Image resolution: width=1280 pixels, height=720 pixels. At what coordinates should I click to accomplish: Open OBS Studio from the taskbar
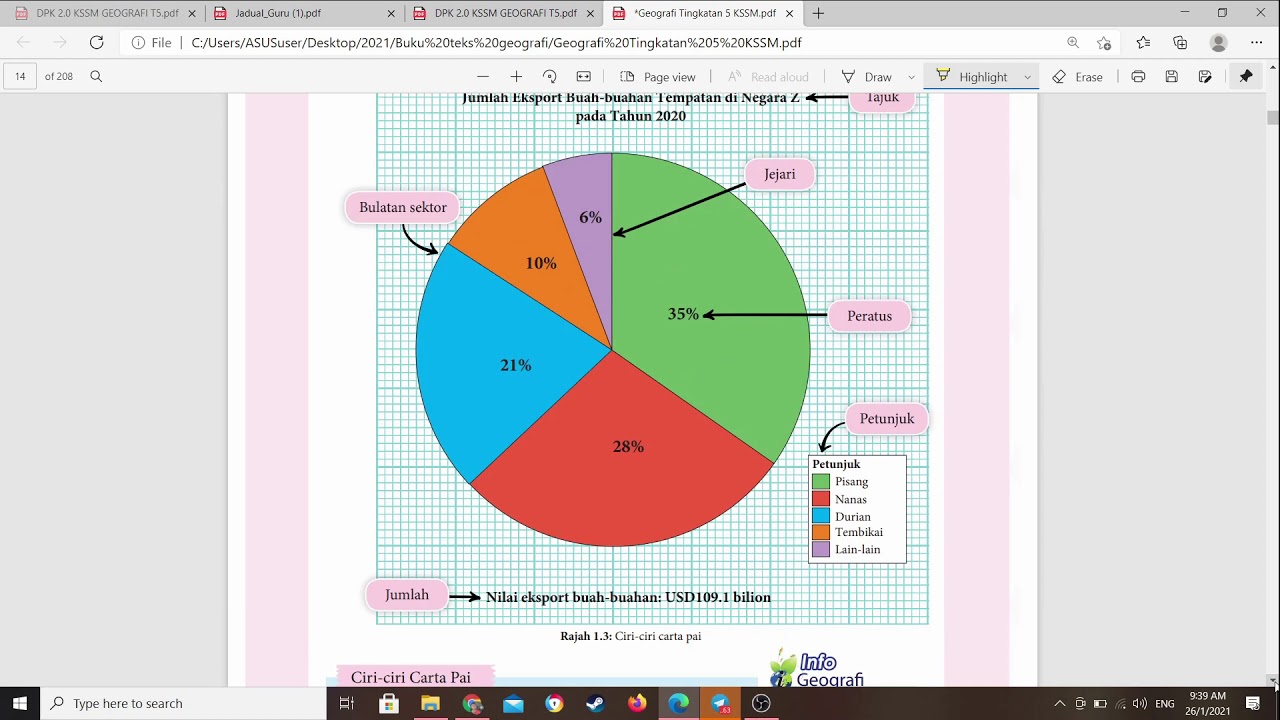click(x=761, y=703)
